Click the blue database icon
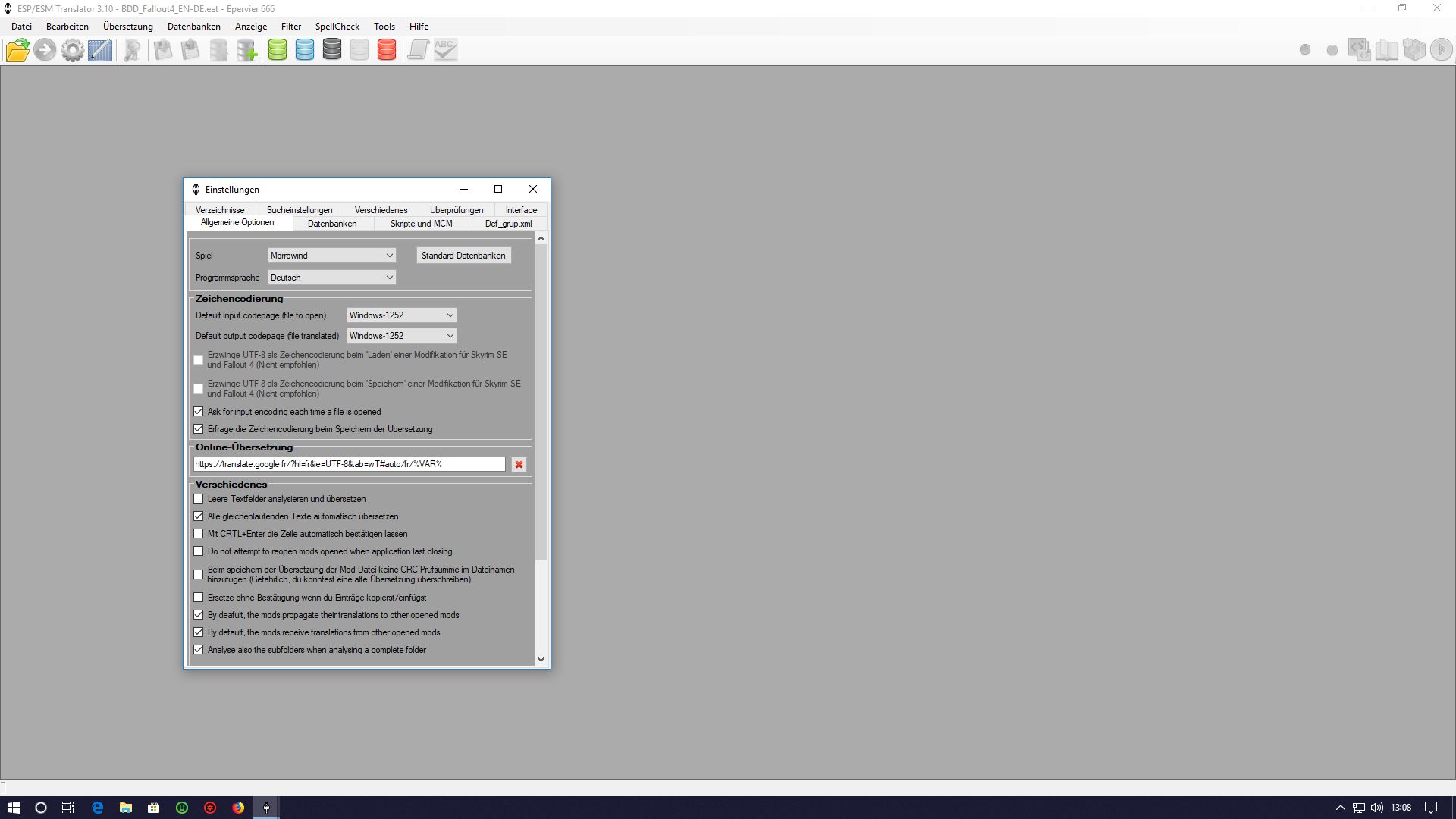This screenshot has height=819, width=1456. (305, 50)
